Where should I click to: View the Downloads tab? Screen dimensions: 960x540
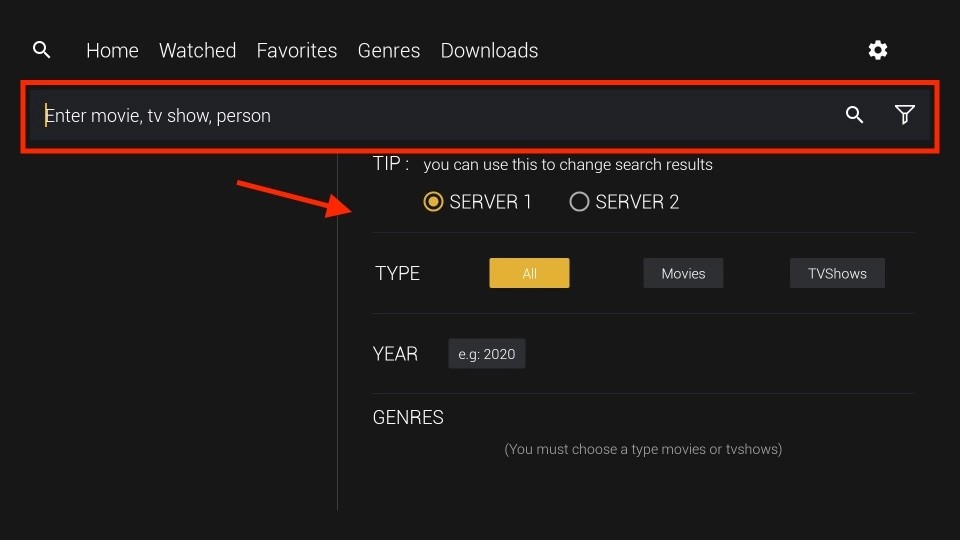489,50
